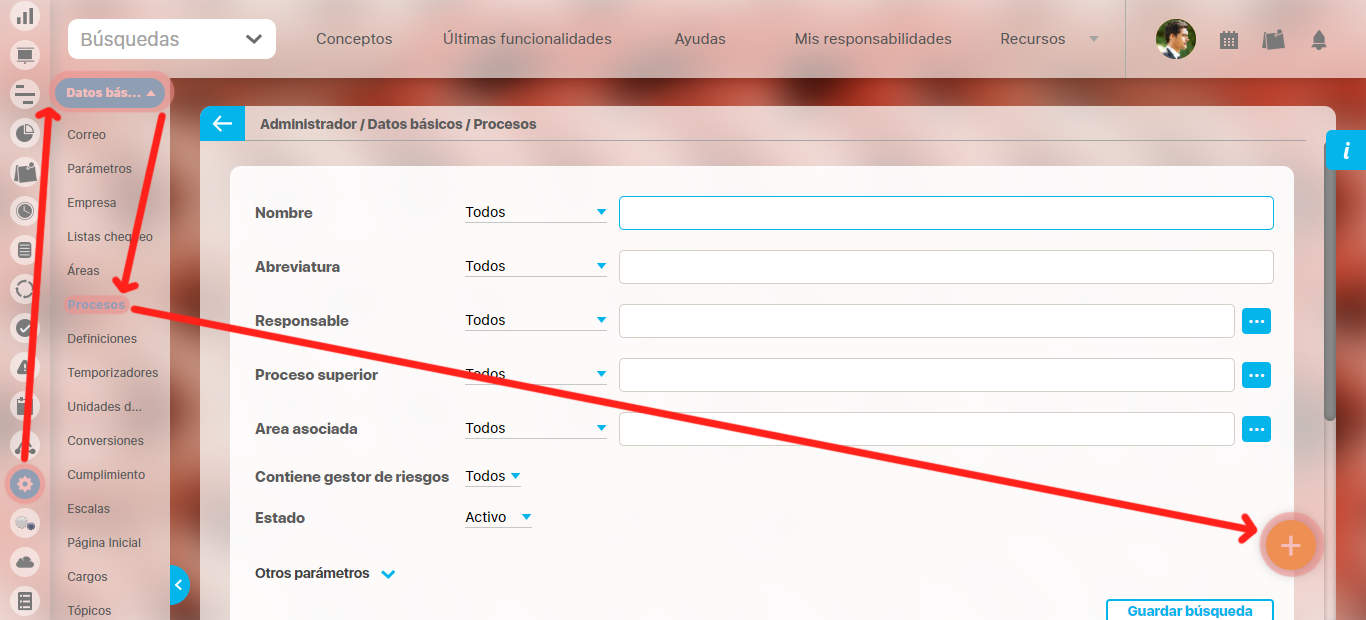Open Mis responsabilidades menu item
Image resolution: width=1366 pixels, height=620 pixels.
coord(872,40)
